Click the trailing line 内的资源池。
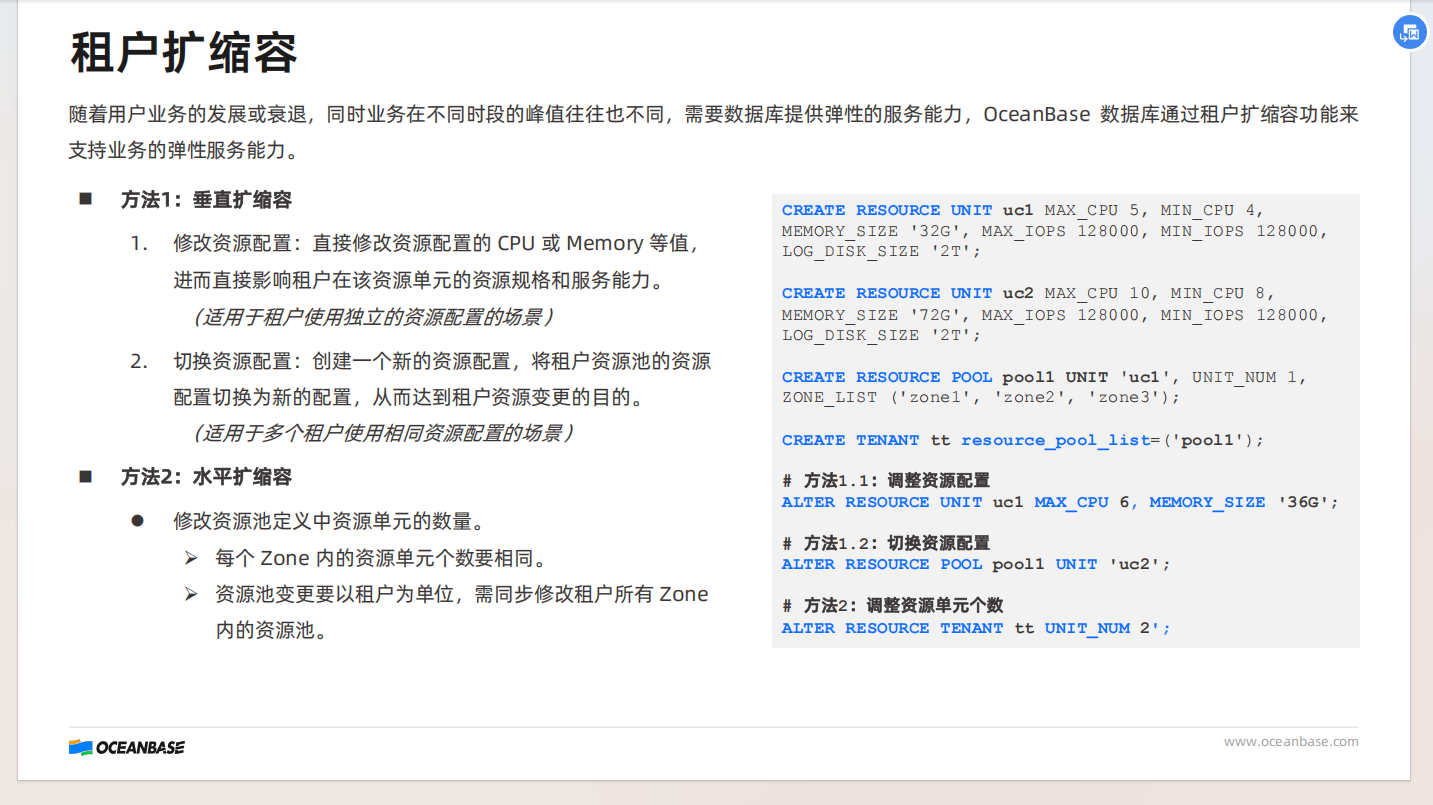 point(272,631)
